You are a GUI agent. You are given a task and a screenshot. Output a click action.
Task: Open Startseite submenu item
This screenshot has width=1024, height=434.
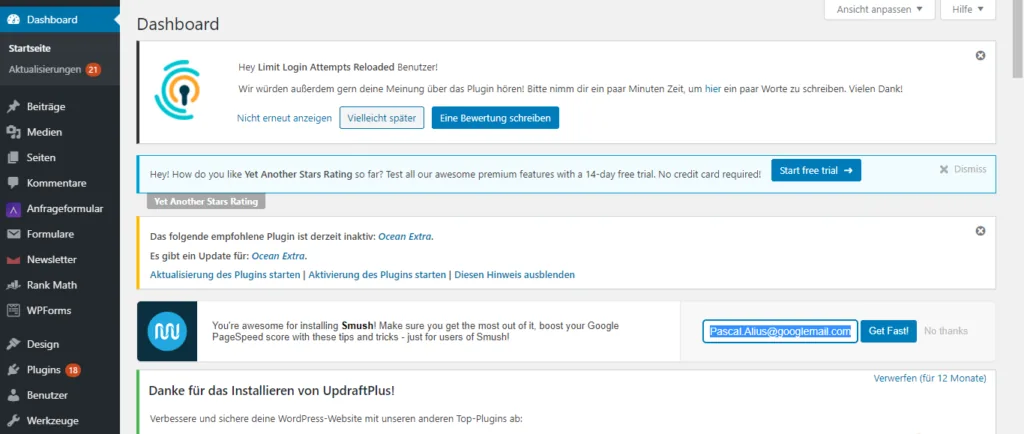29,48
